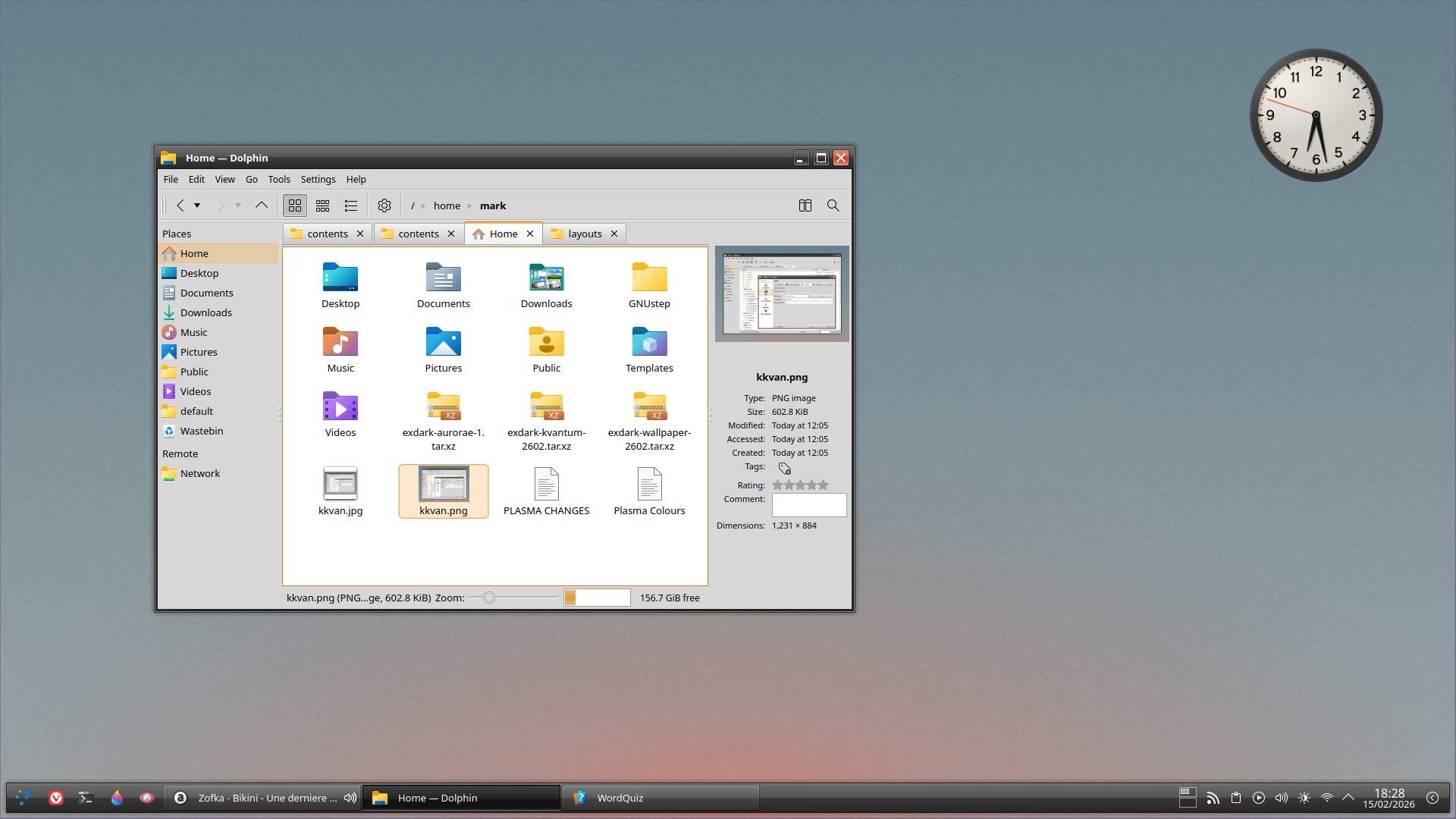Expand hidden system tray icons arrow
The height and width of the screenshot is (819, 1456).
coord(1348,798)
